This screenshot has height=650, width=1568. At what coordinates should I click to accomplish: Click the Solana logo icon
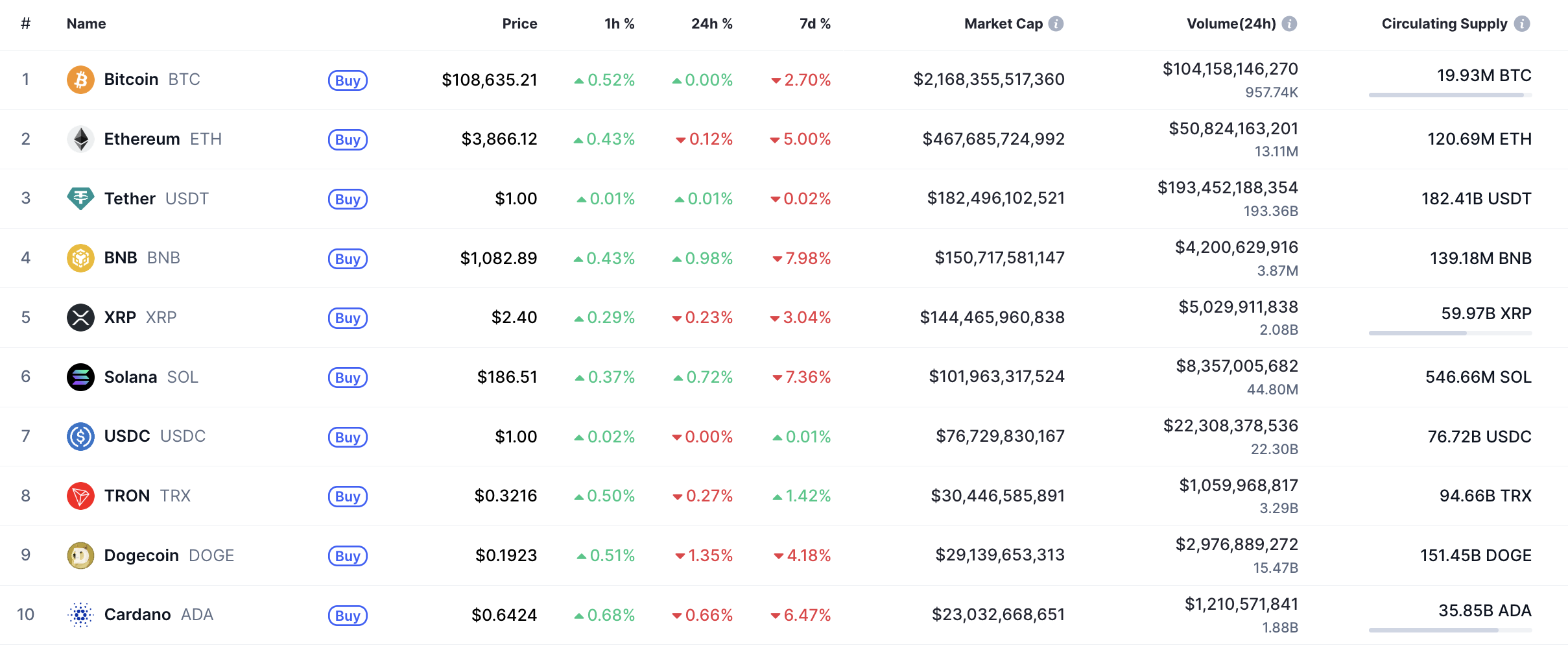point(80,377)
